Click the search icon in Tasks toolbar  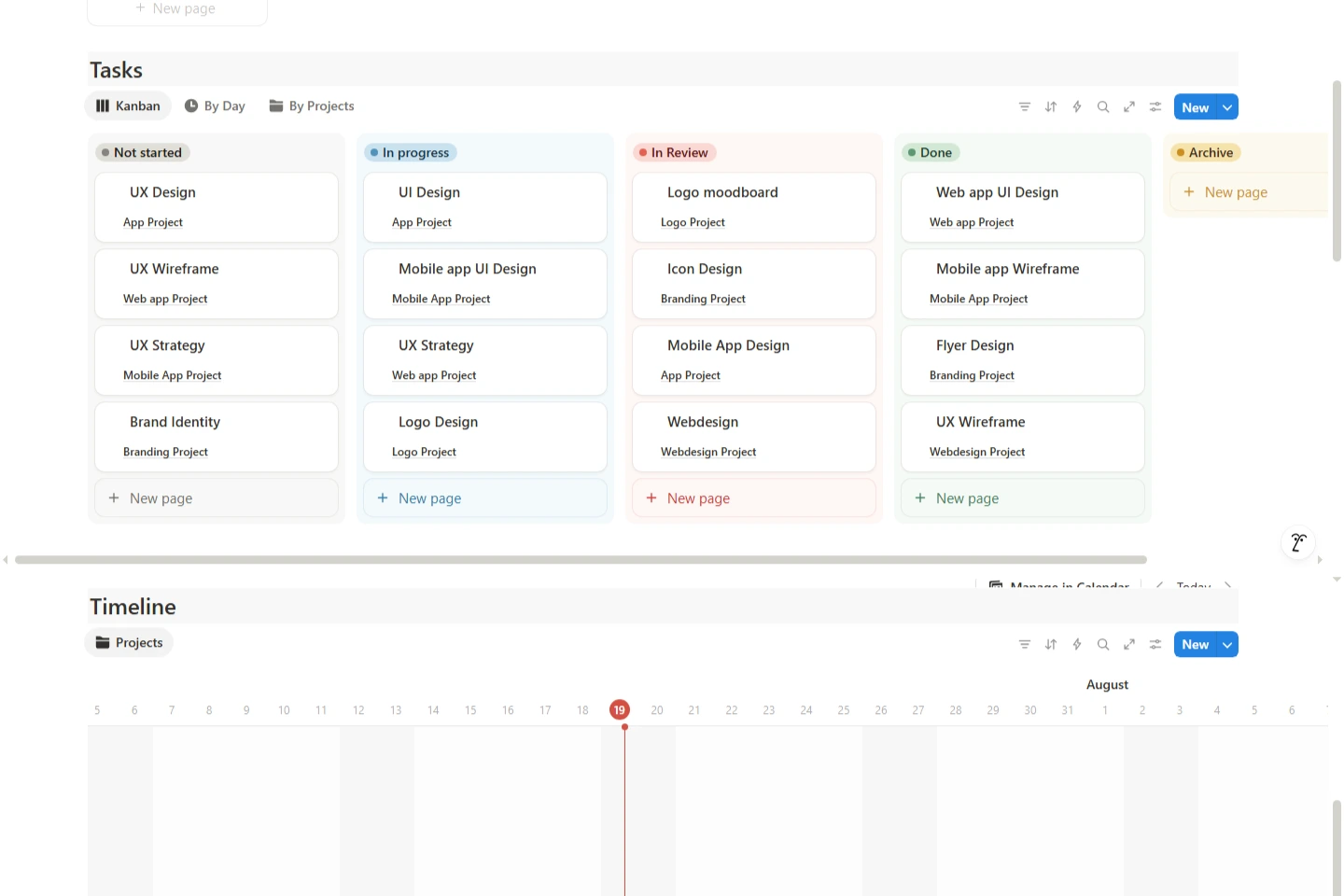1102,107
